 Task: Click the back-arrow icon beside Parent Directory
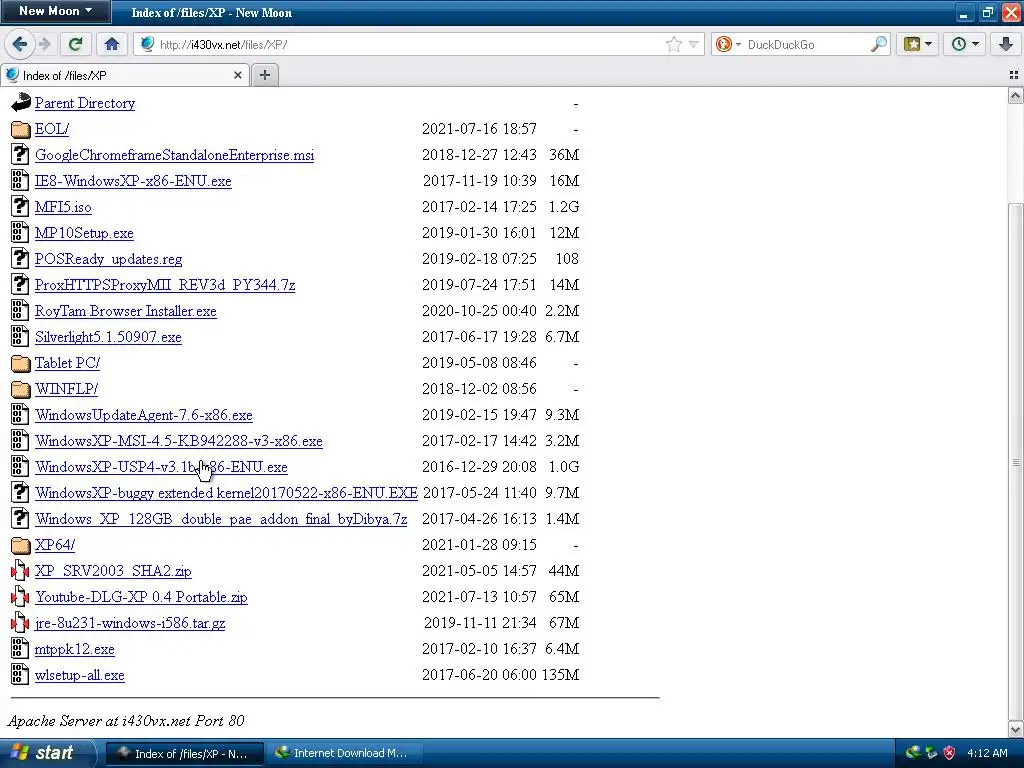20,103
